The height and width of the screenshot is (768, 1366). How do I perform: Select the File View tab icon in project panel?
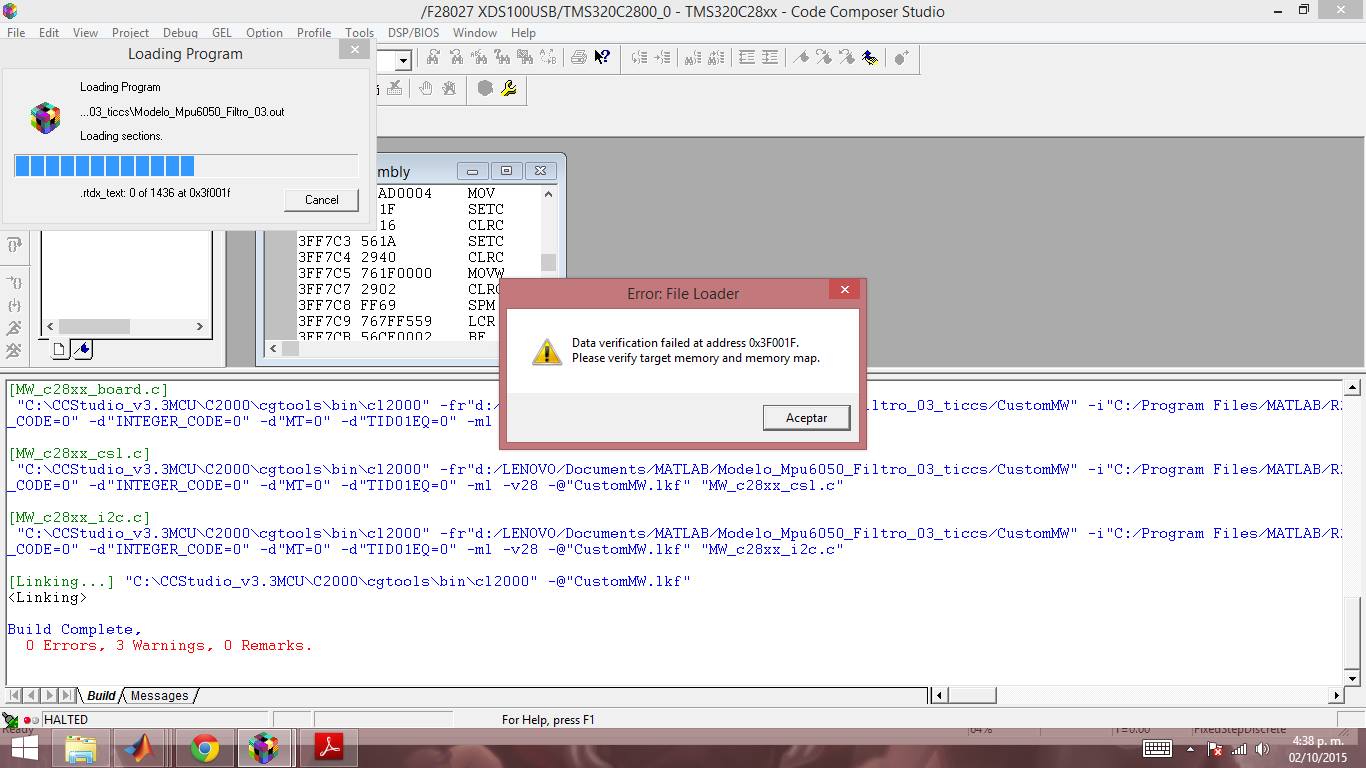[x=59, y=349]
